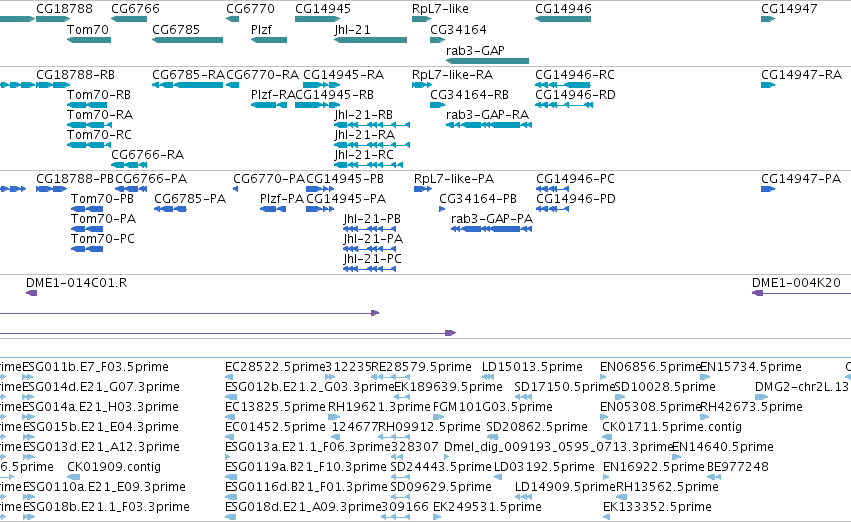Click the FGM101G03.5prime EST label
This screenshot has height=522, width=851.
click(493, 408)
